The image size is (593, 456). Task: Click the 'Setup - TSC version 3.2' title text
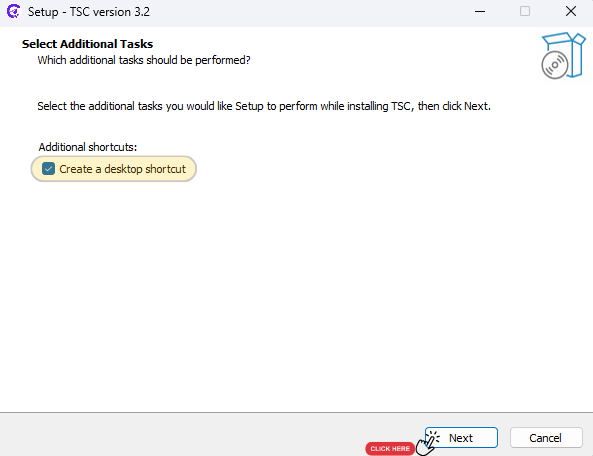click(89, 12)
